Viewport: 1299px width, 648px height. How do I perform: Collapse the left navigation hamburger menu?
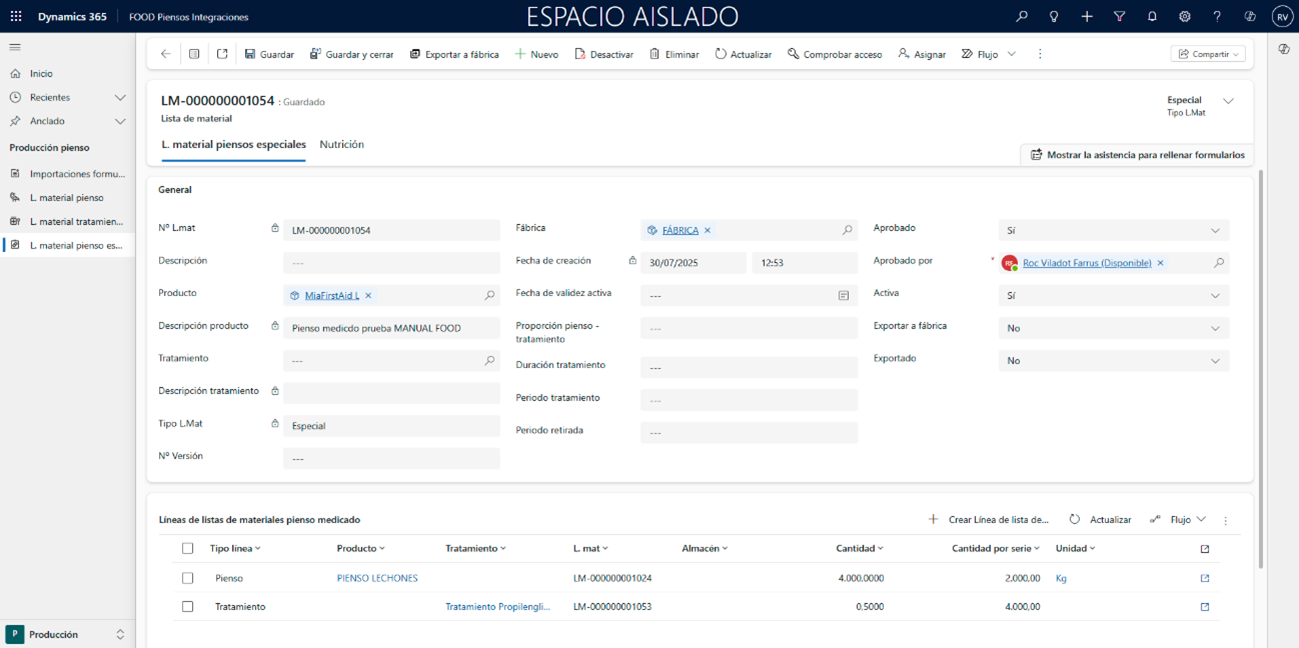click(15, 47)
